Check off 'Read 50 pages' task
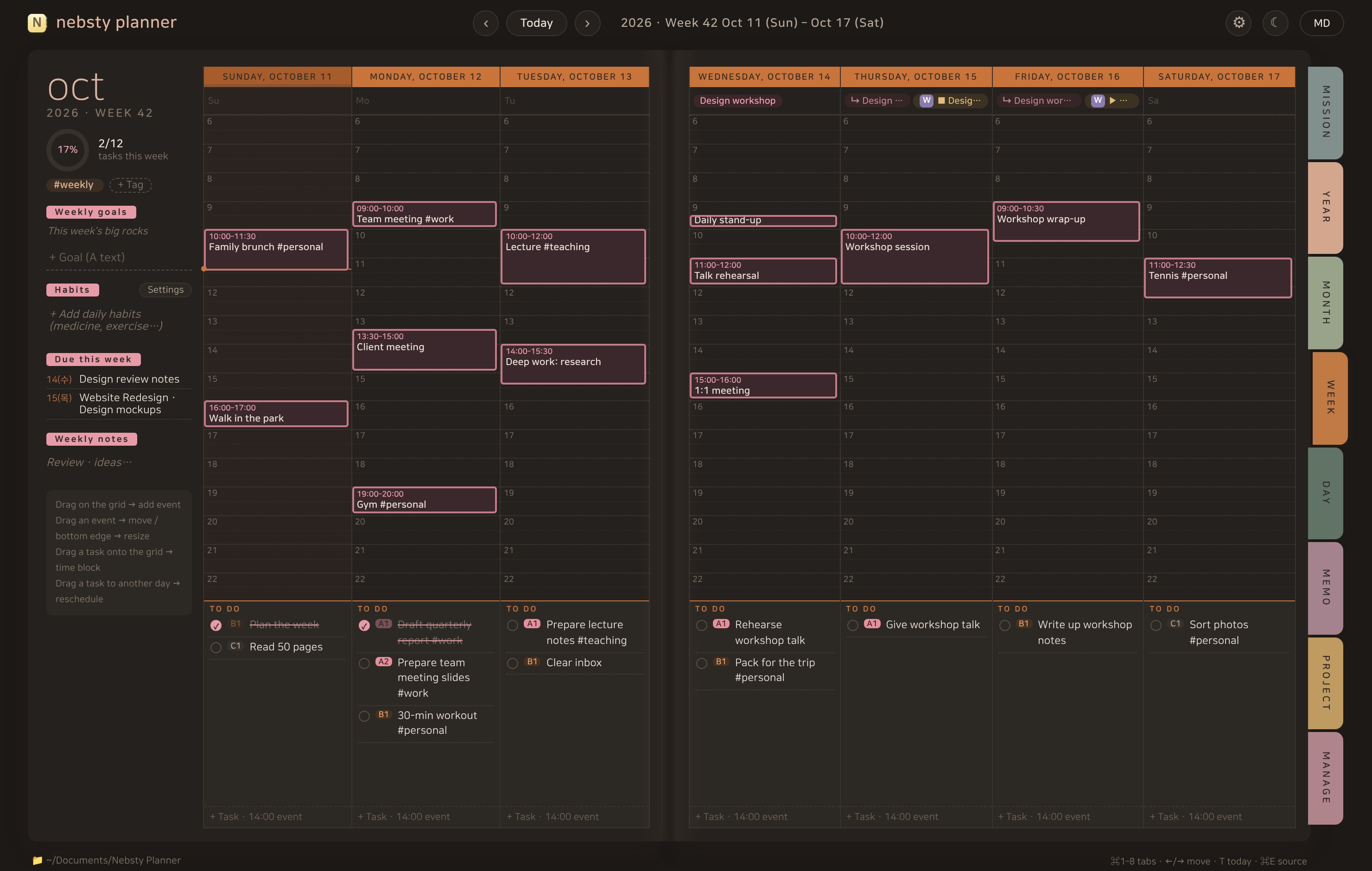 [x=216, y=648]
